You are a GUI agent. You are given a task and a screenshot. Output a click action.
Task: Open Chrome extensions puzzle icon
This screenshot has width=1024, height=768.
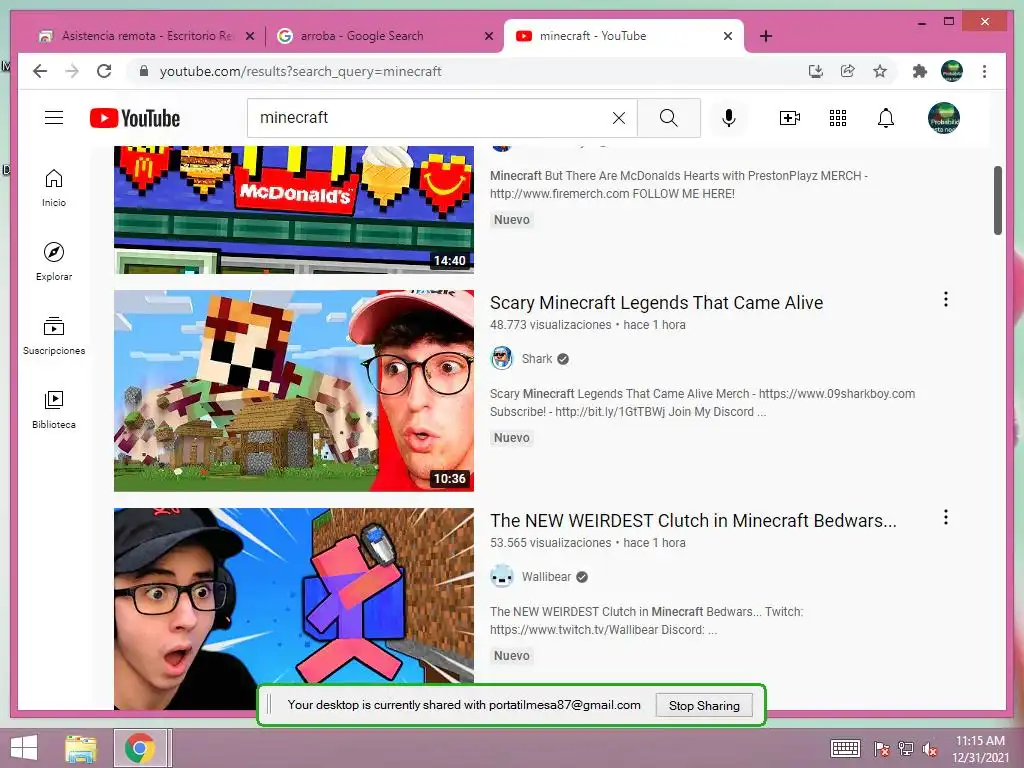pyautogui.click(x=920, y=71)
